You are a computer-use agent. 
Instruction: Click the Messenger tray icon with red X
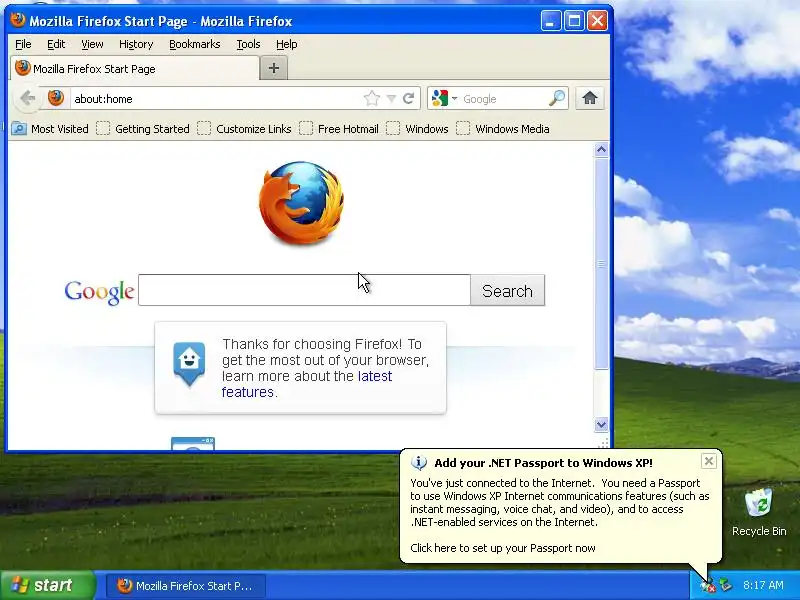click(708, 586)
